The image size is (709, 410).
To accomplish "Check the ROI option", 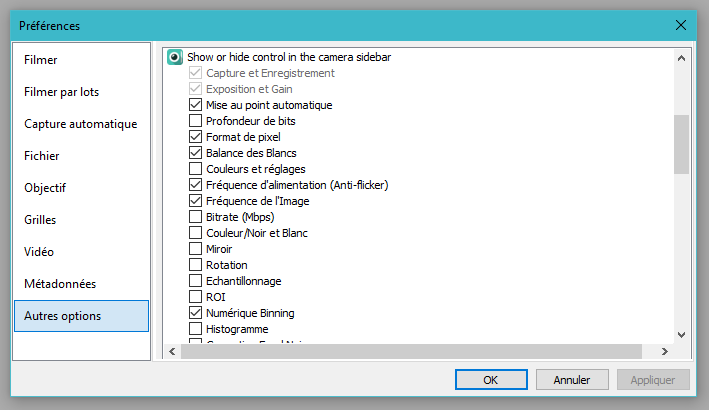I will point(195,297).
